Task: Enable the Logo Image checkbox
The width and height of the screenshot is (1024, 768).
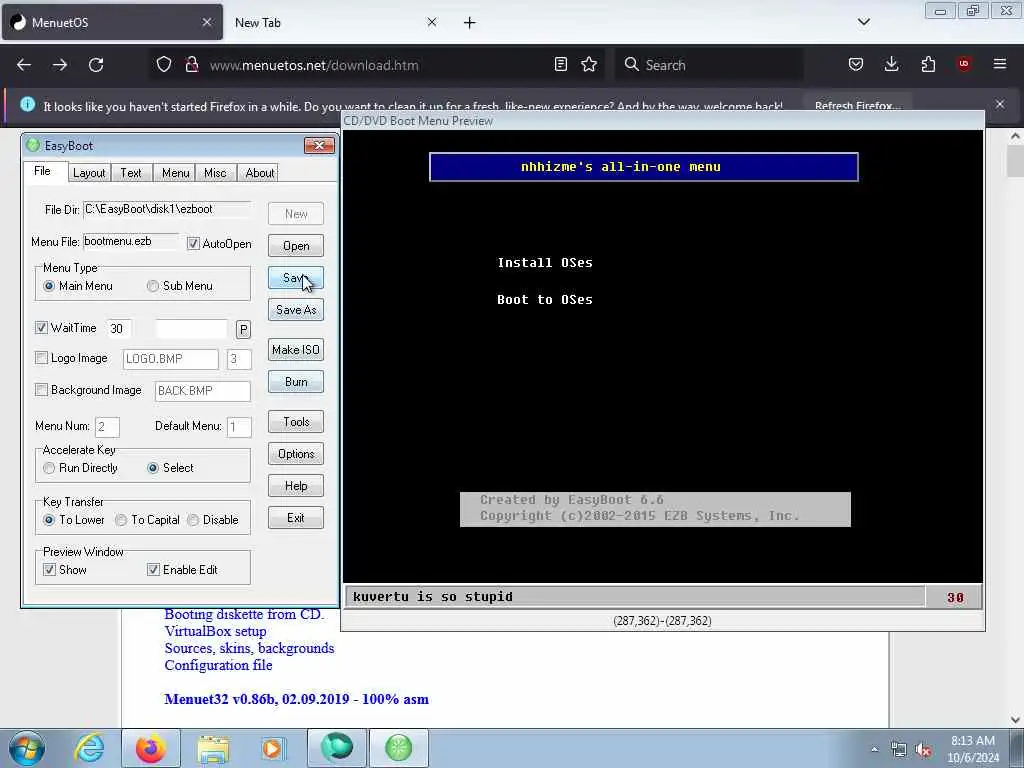Action: tap(41, 358)
